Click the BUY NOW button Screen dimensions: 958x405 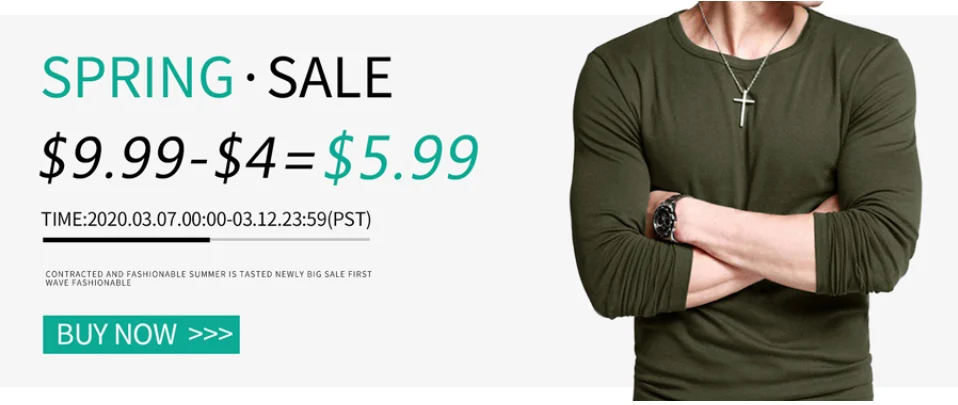[x=141, y=334]
